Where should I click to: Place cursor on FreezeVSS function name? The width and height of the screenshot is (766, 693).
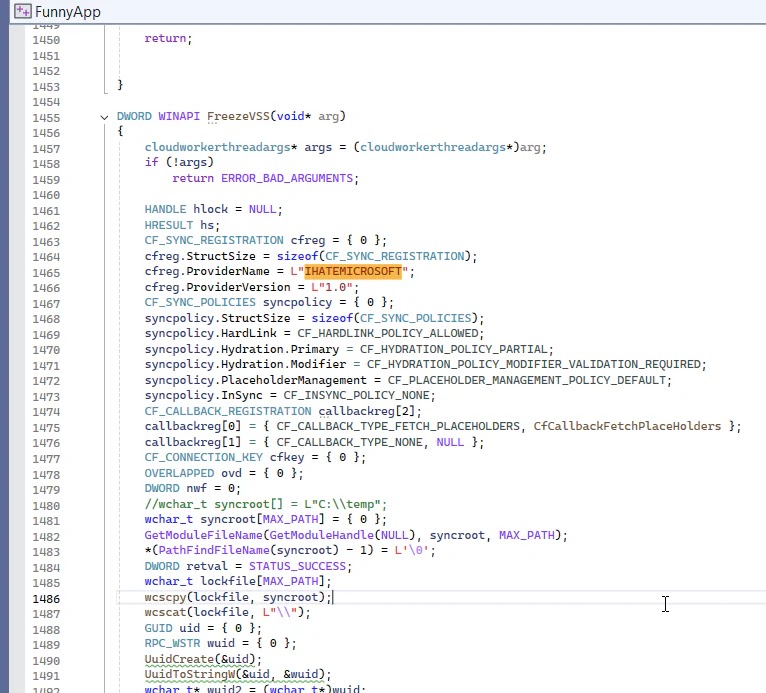click(x=238, y=116)
